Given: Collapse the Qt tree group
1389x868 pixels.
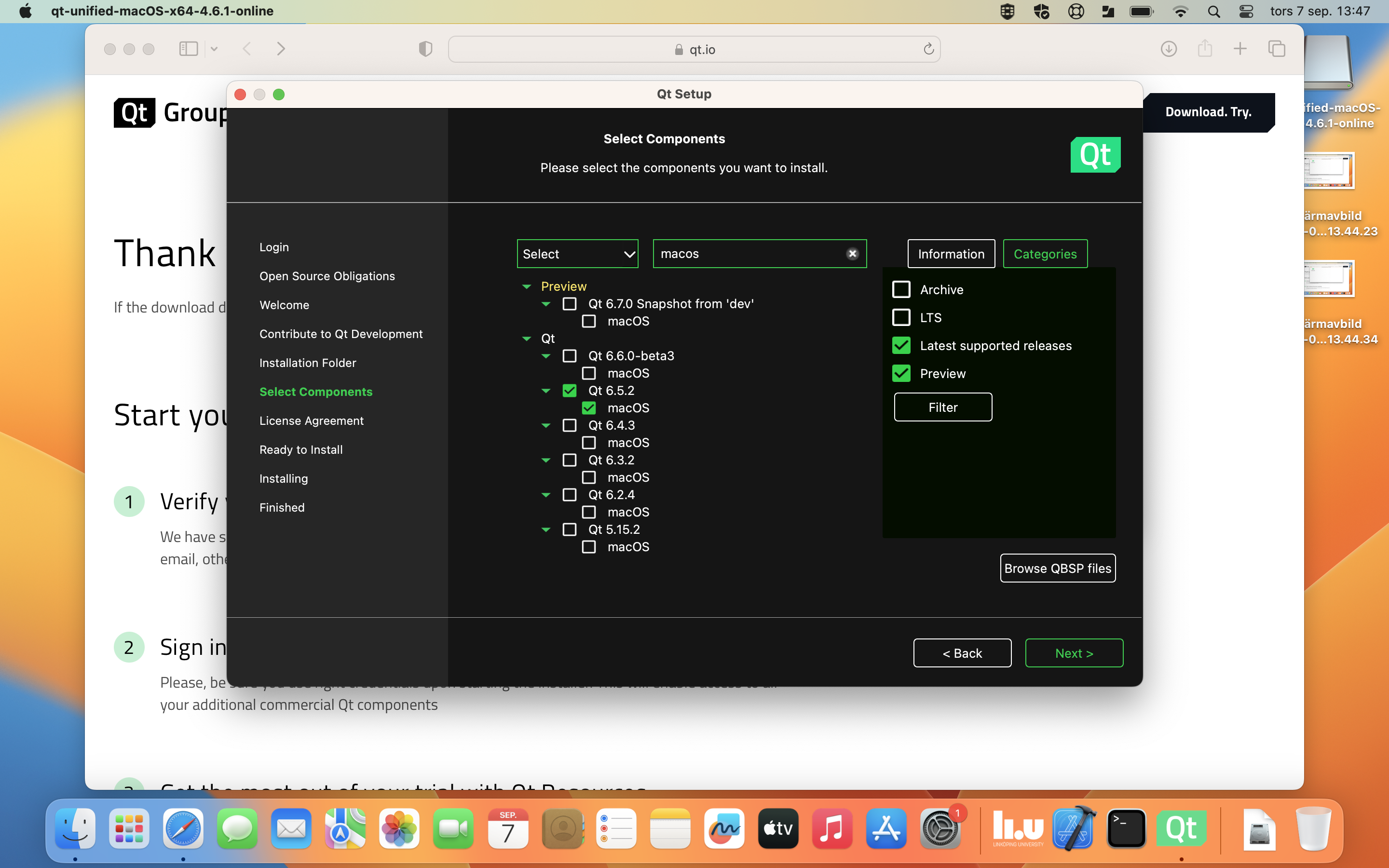Looking at the screenshot, I should 526,339.
